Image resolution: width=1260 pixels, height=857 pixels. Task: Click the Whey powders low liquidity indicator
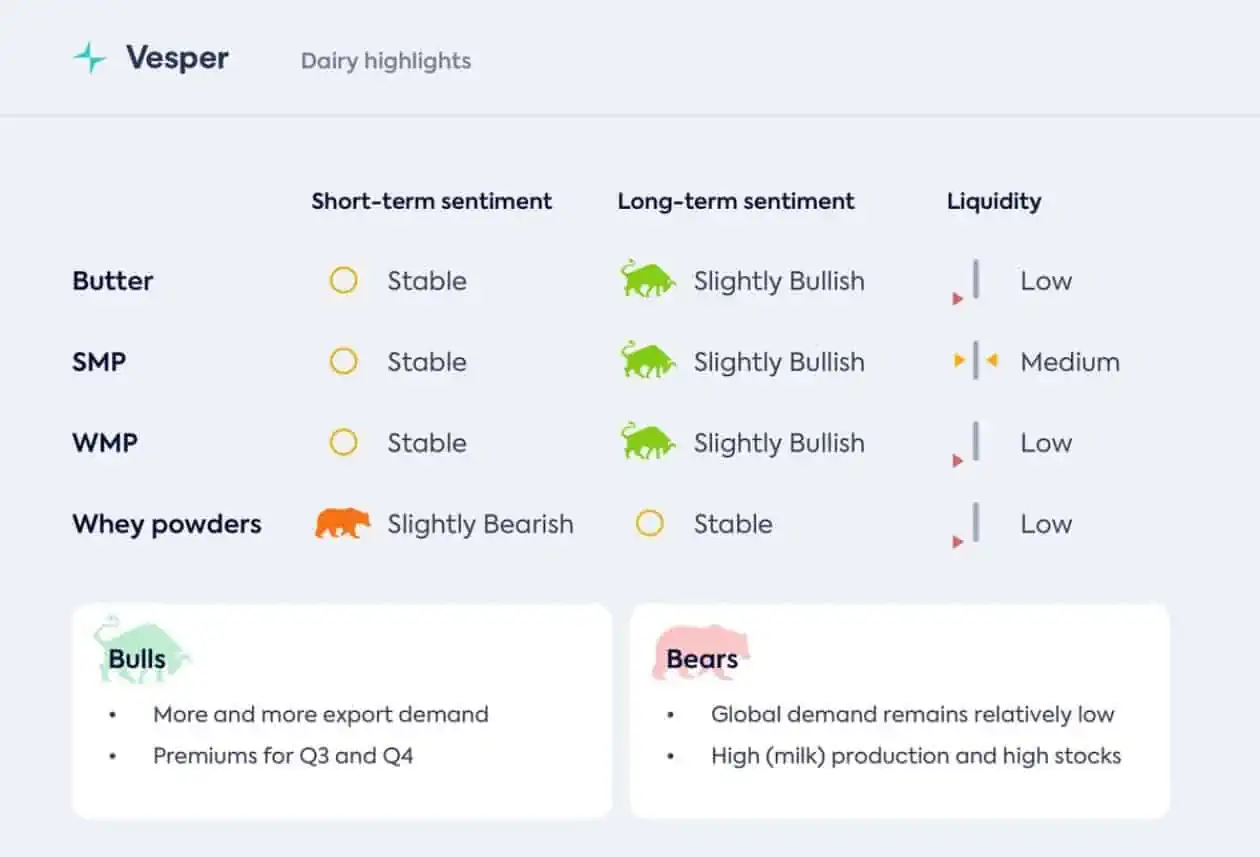pyautogui.click(x=967, y=526)
